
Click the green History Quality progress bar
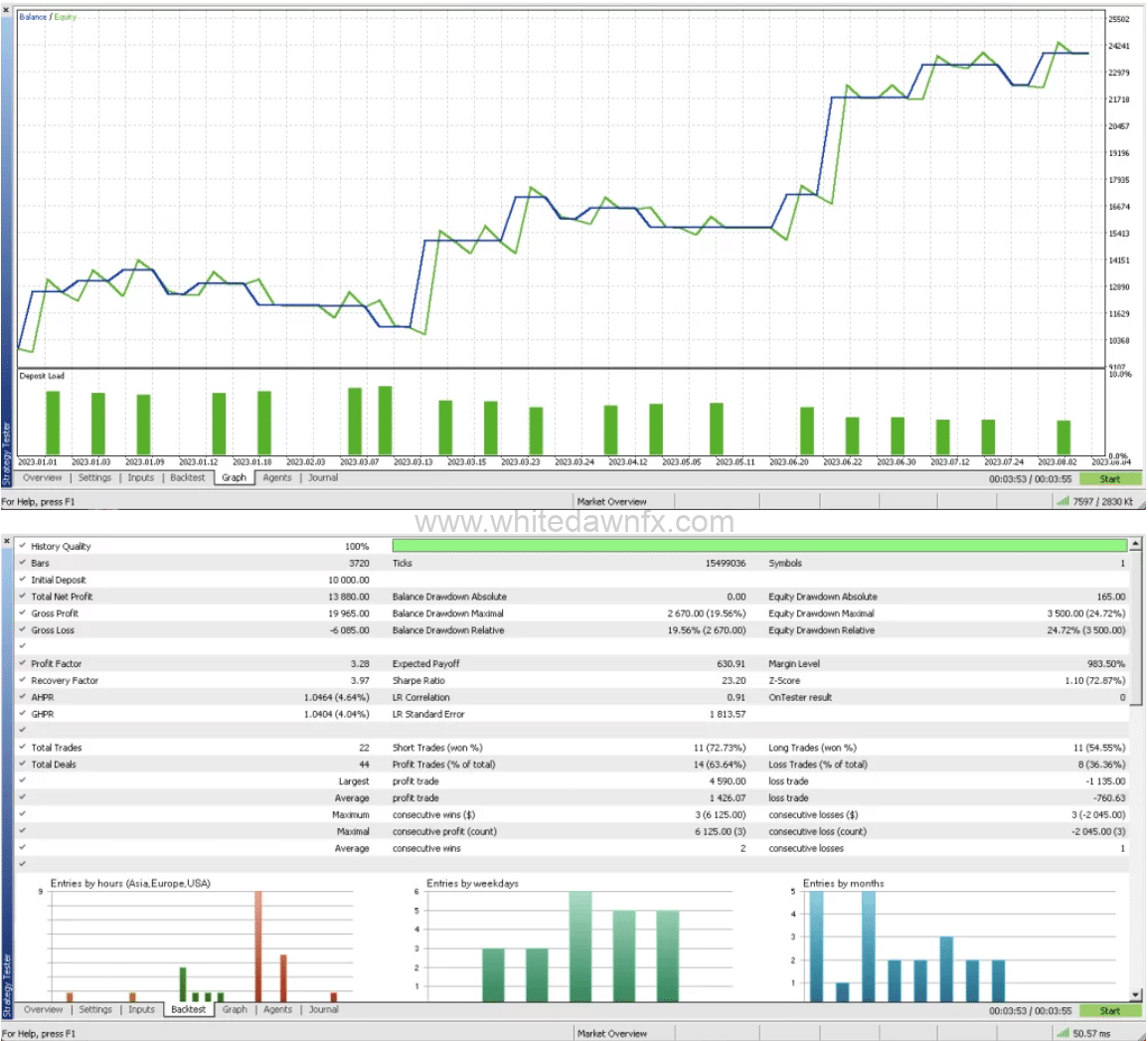pyautogui.click(x=759, y=546)
